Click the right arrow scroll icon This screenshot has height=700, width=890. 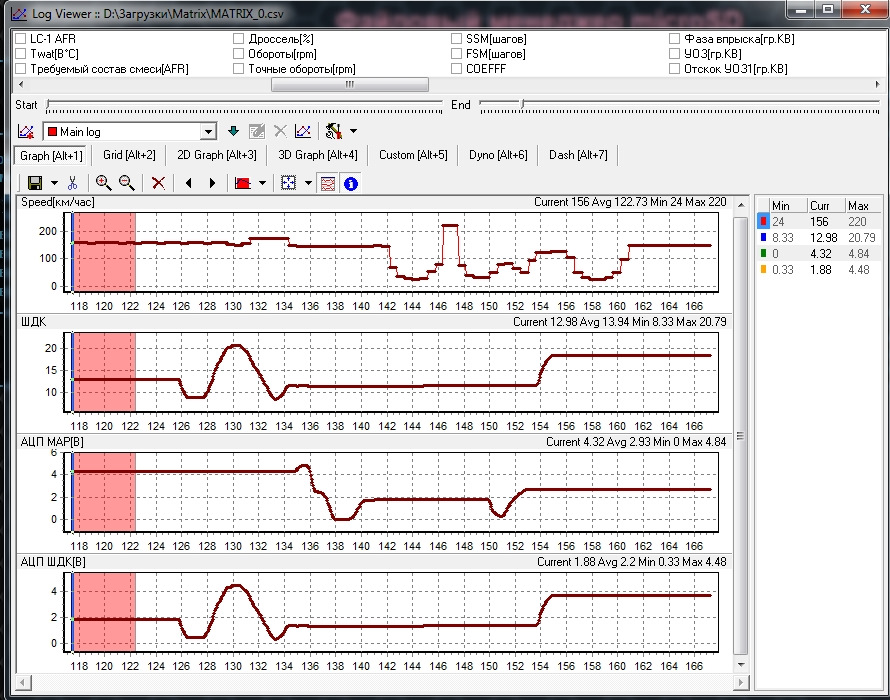pos(212,183)
